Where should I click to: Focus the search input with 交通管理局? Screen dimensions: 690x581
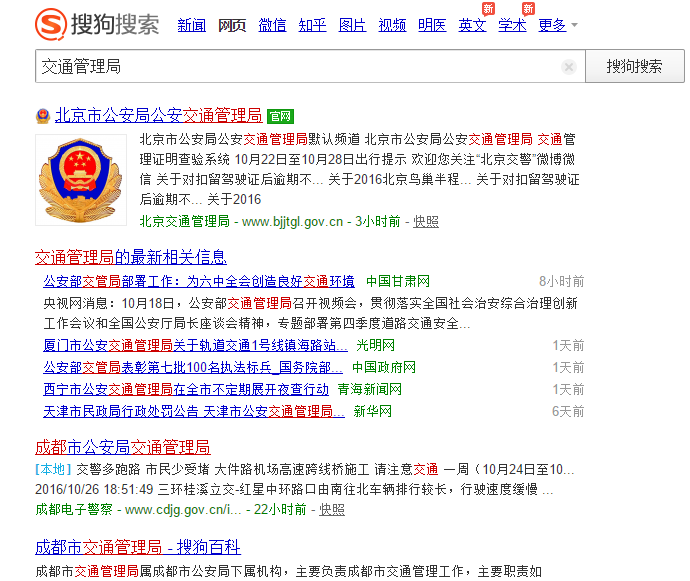pos(310,66)
